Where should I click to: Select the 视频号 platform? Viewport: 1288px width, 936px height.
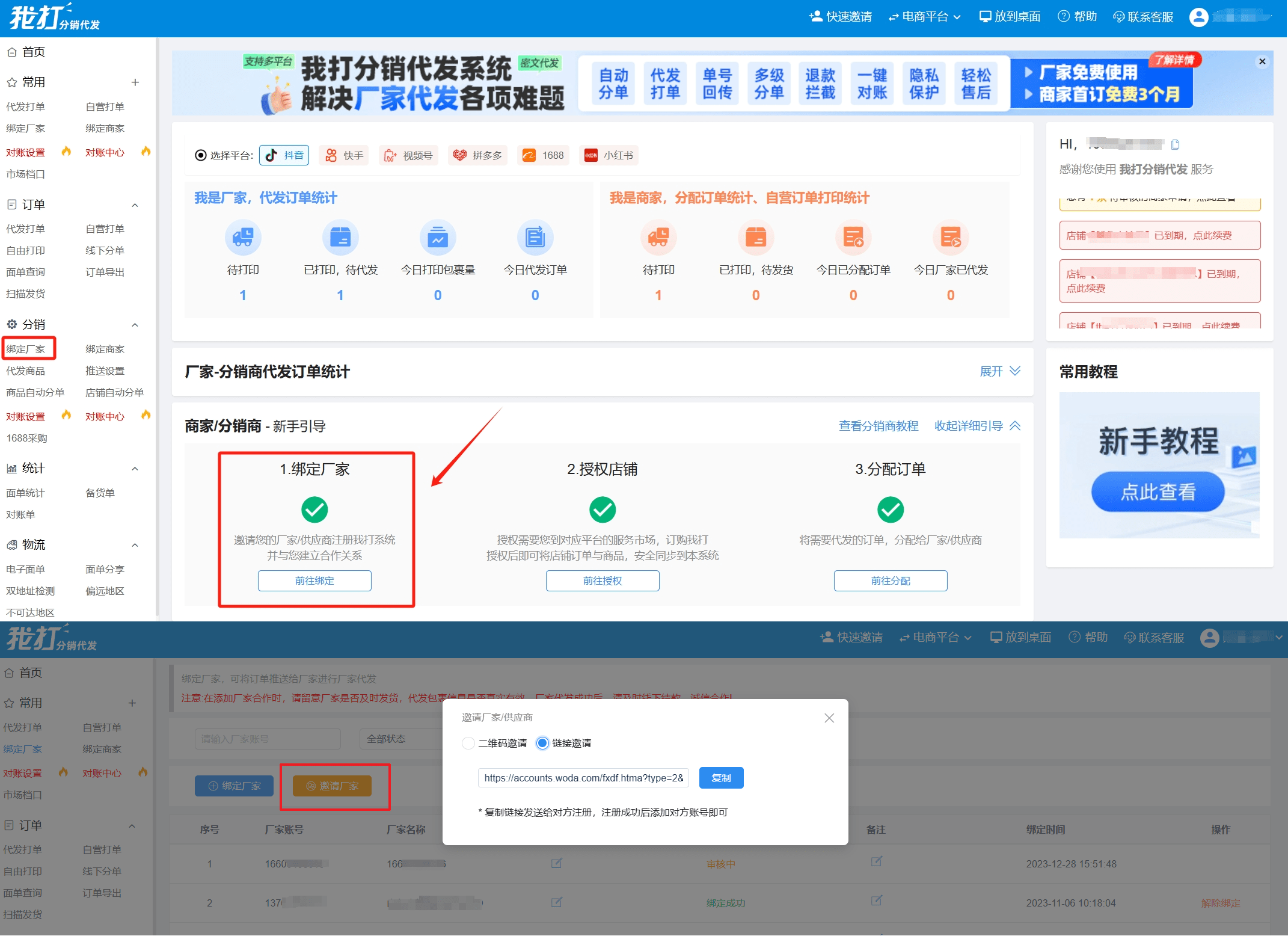(x=409, y=155)
